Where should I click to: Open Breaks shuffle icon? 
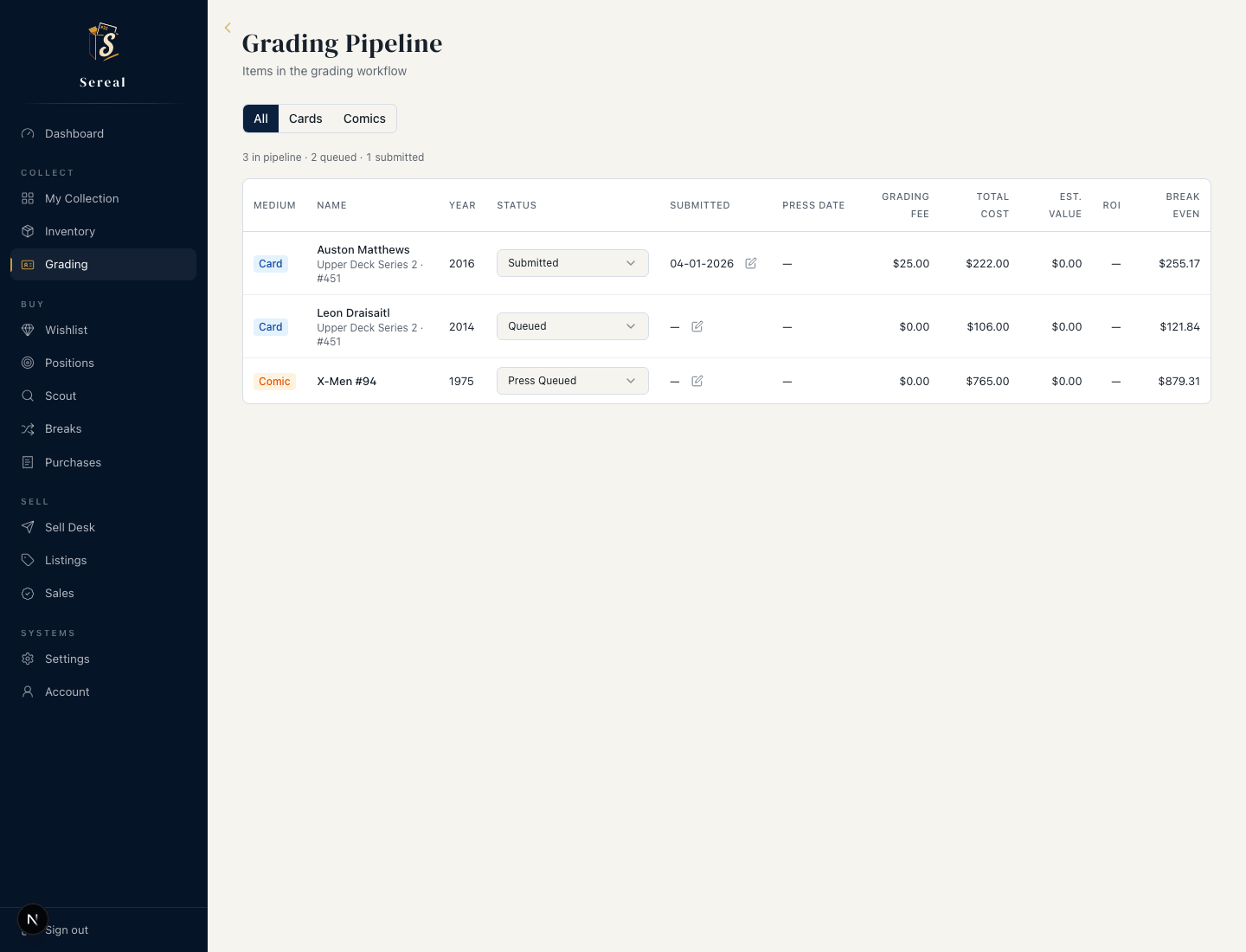pyautogui.click(x=28, y=428)
